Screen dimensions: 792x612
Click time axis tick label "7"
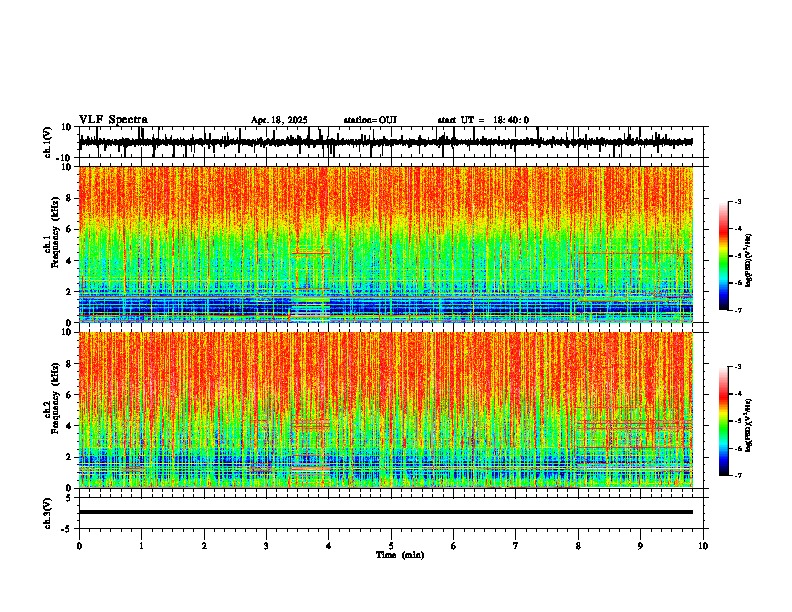coord(516,546)
